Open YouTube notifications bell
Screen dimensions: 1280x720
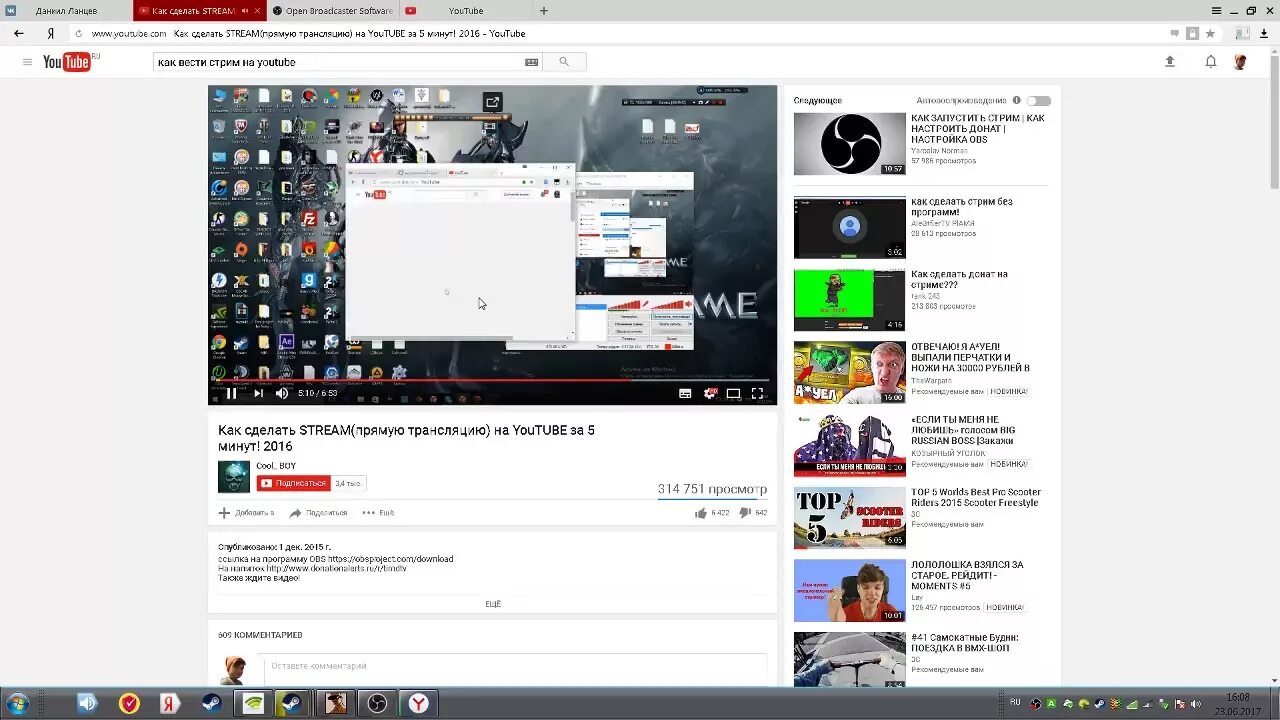click(x=1210, y=62)
